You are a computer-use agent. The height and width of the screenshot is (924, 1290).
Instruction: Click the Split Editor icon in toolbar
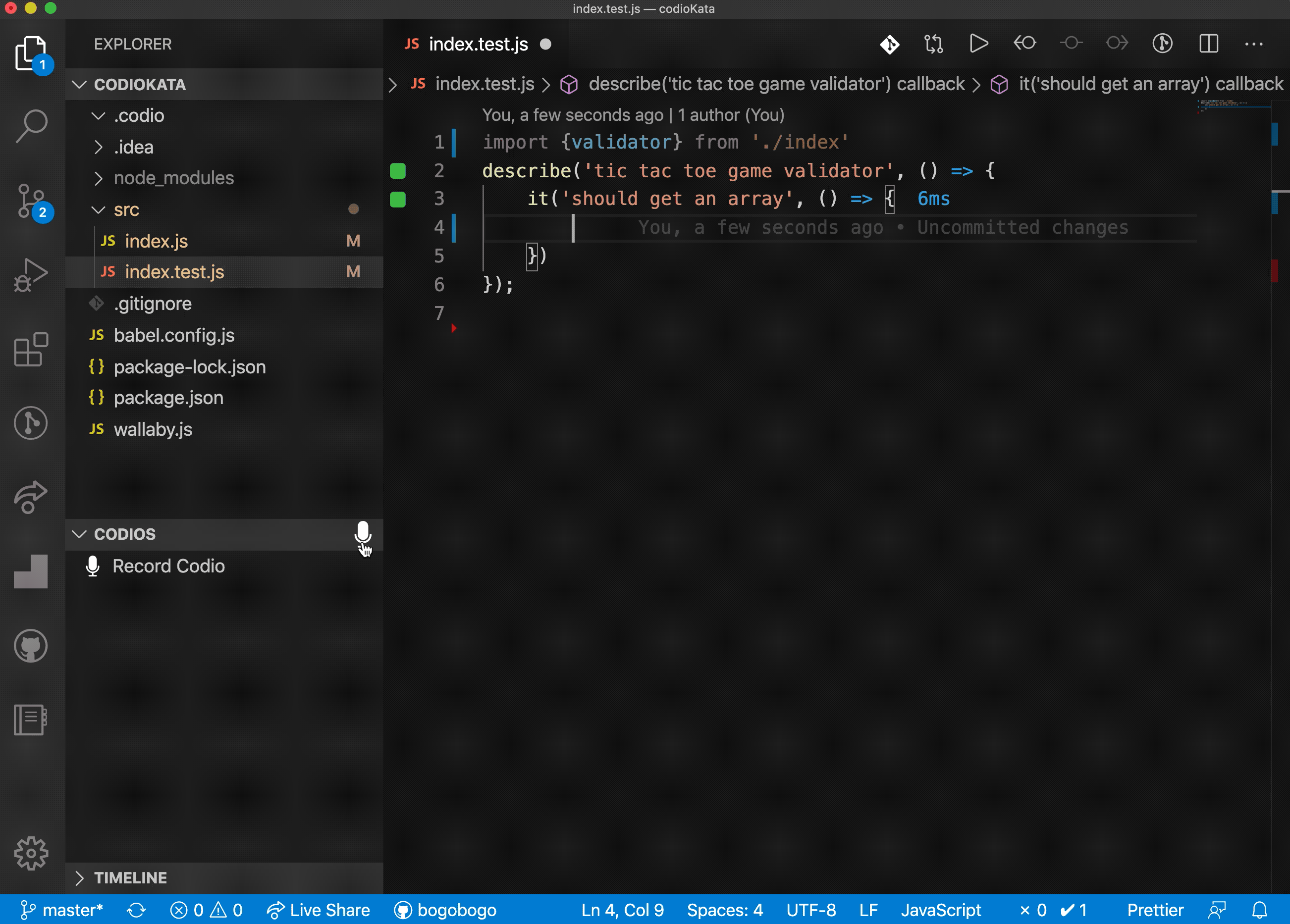click(x=1208, y=44)
